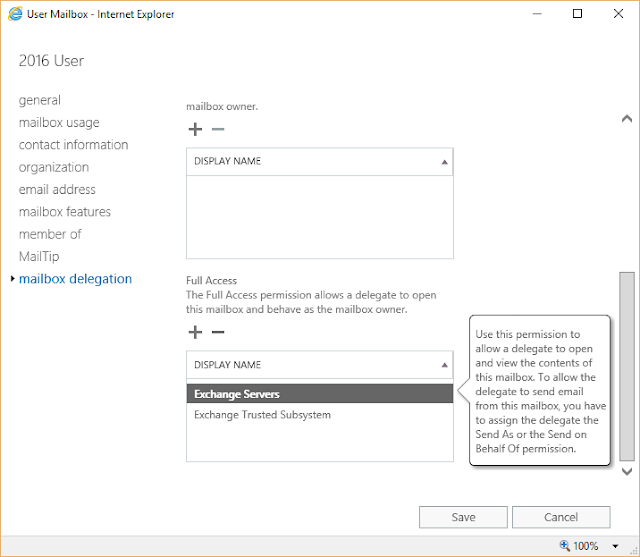The width and height of the screenshot is (640, 557).
Task: Click the upper DISPLAY NAME column header
Action: coord(320,162)
